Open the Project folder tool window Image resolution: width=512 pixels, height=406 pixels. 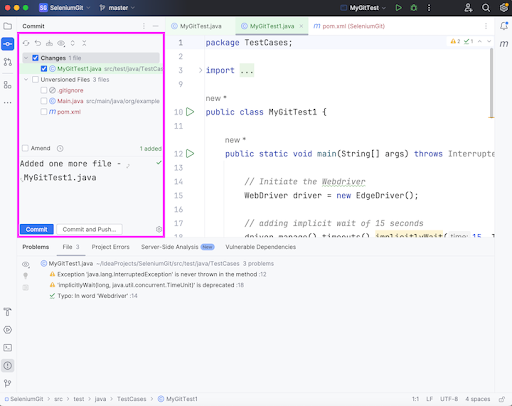pyautogui.click(x=7, y=26)
